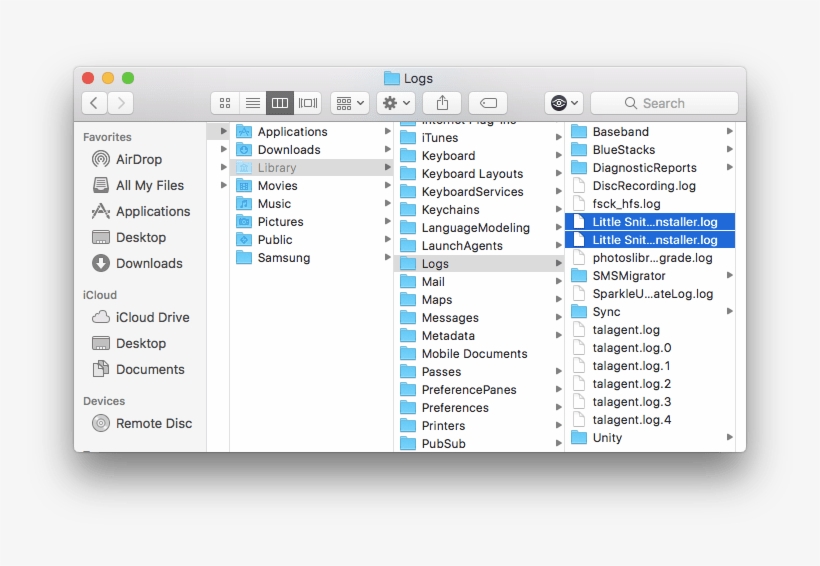Image resolution: width=820 pixels, height=566 pixels.
Task: Select the Printers folder
Action: (480, 426)
